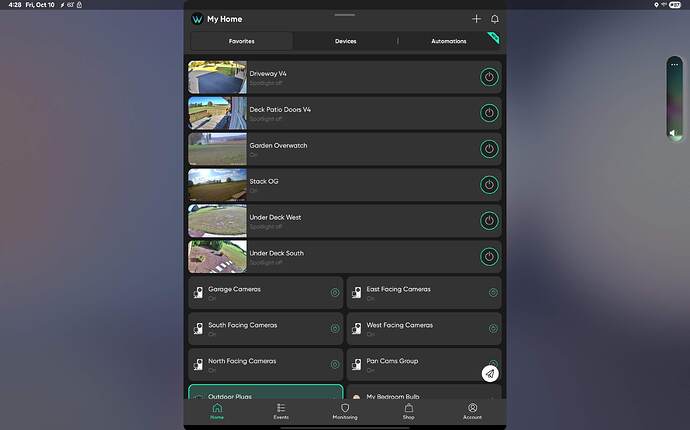The width and height of the screenshot is (690, 430).
Task: Open notifications bell icon
Action: (495, 19)
